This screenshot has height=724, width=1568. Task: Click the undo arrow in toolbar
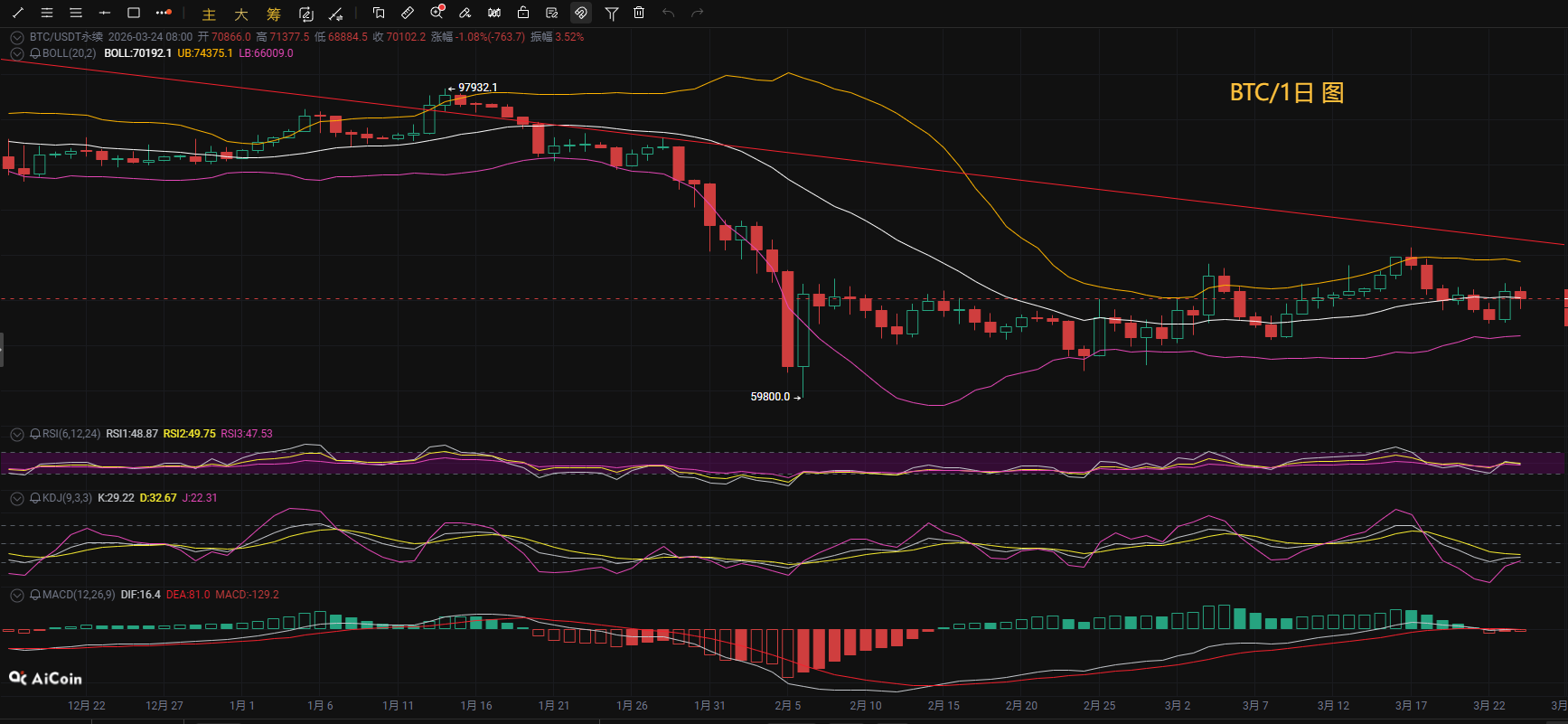pos(668,13)
